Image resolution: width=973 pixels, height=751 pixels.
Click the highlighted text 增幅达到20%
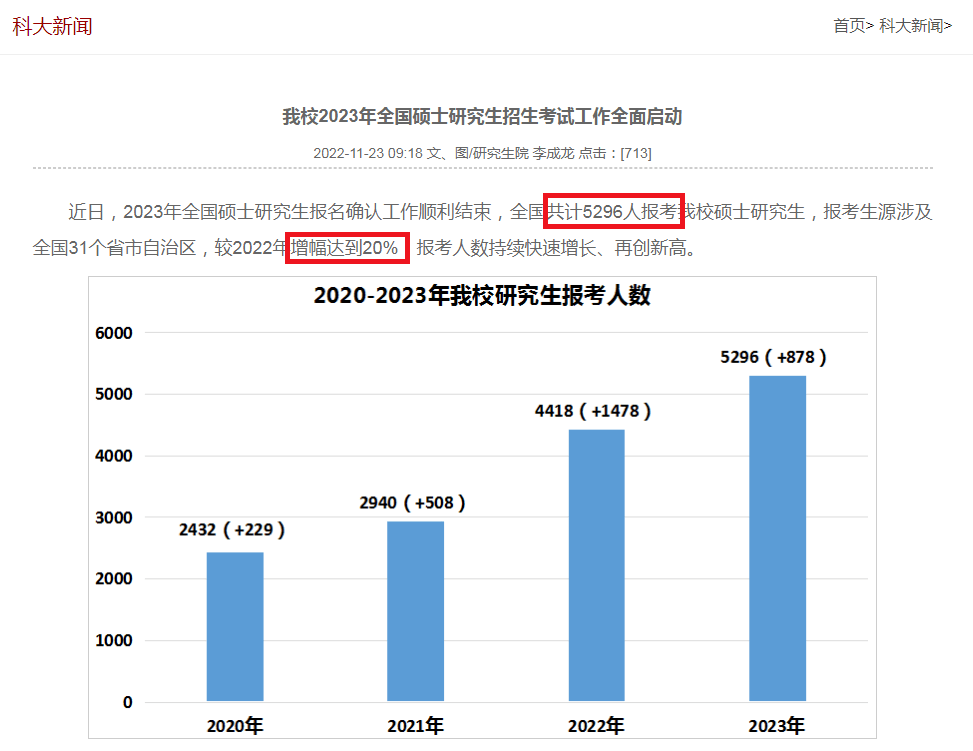tap(346, 248)
